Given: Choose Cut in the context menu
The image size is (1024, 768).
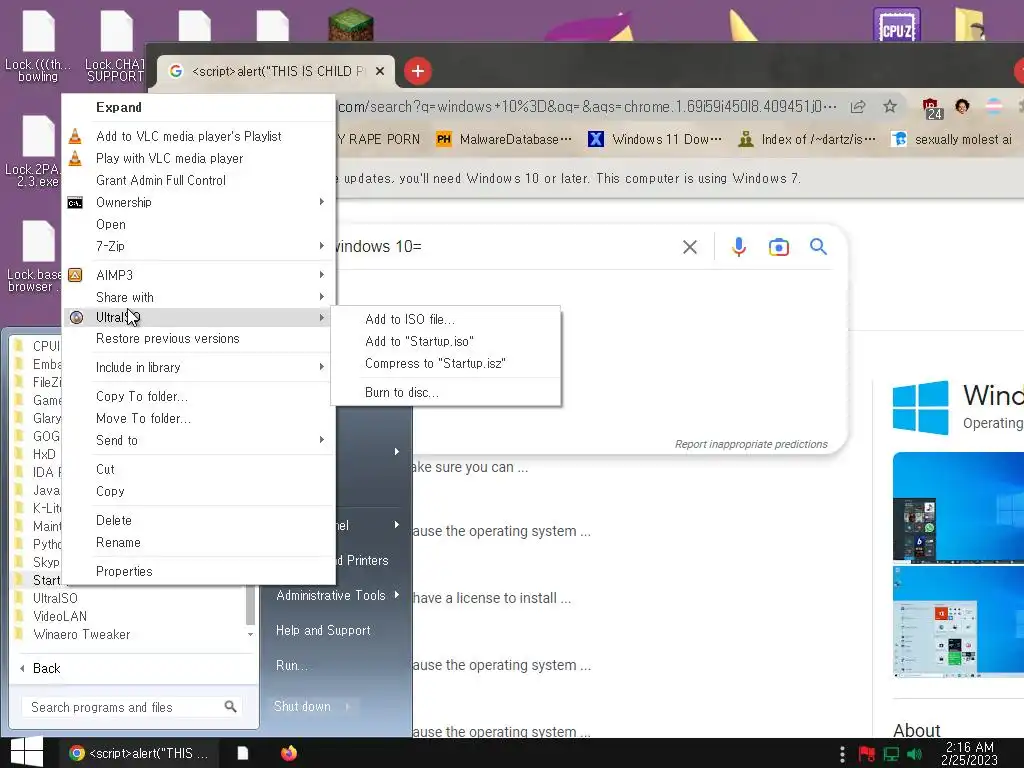Looking at the screenshot, I should point(199,469).
